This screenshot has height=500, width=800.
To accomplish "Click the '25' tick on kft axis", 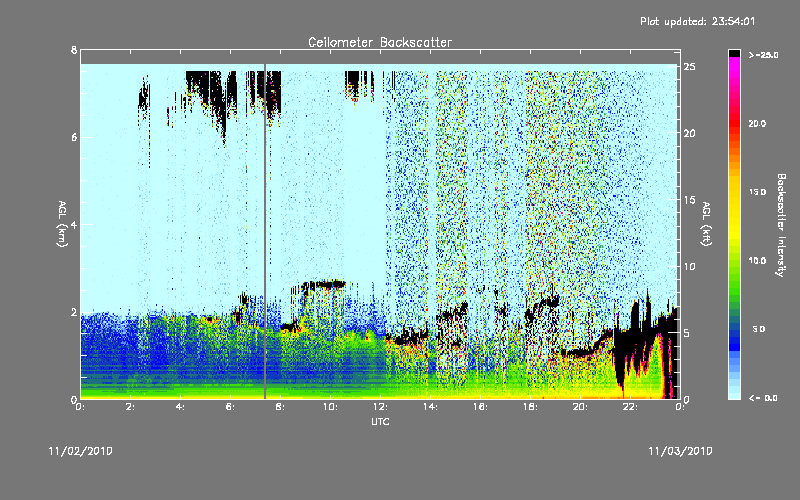I will tap(690, 67).
